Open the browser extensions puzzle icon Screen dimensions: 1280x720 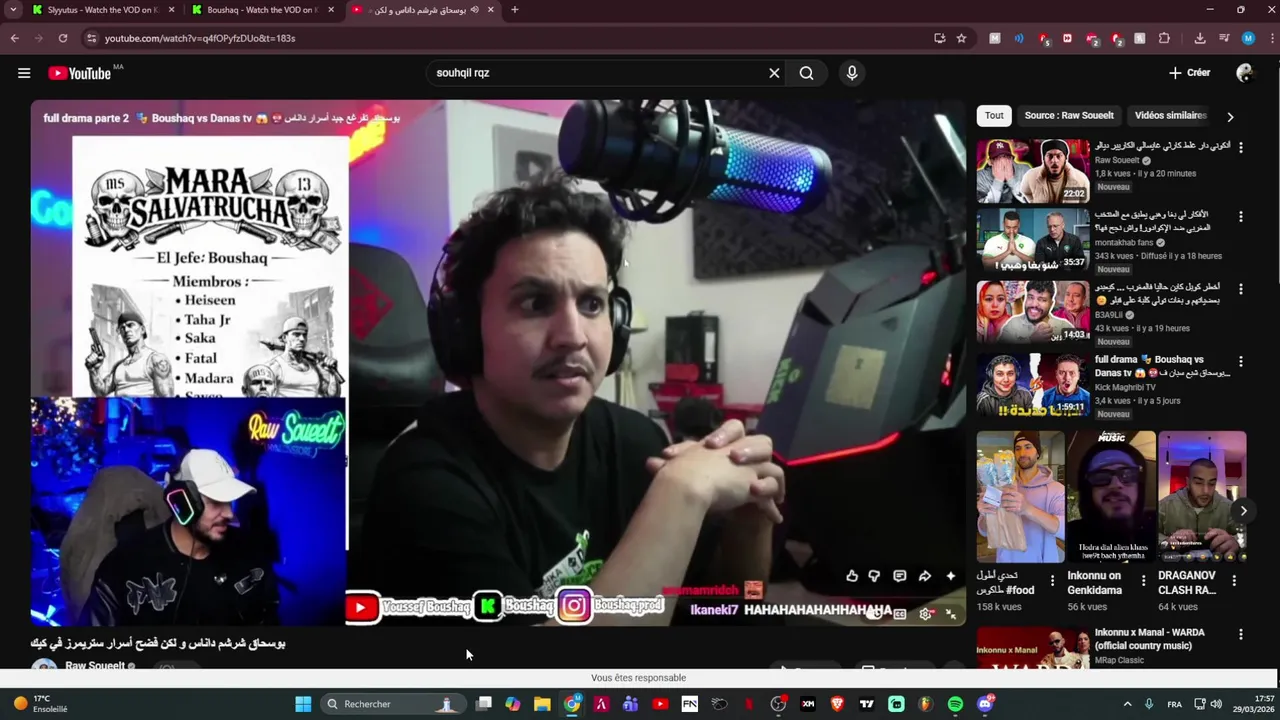(1164, 38)
